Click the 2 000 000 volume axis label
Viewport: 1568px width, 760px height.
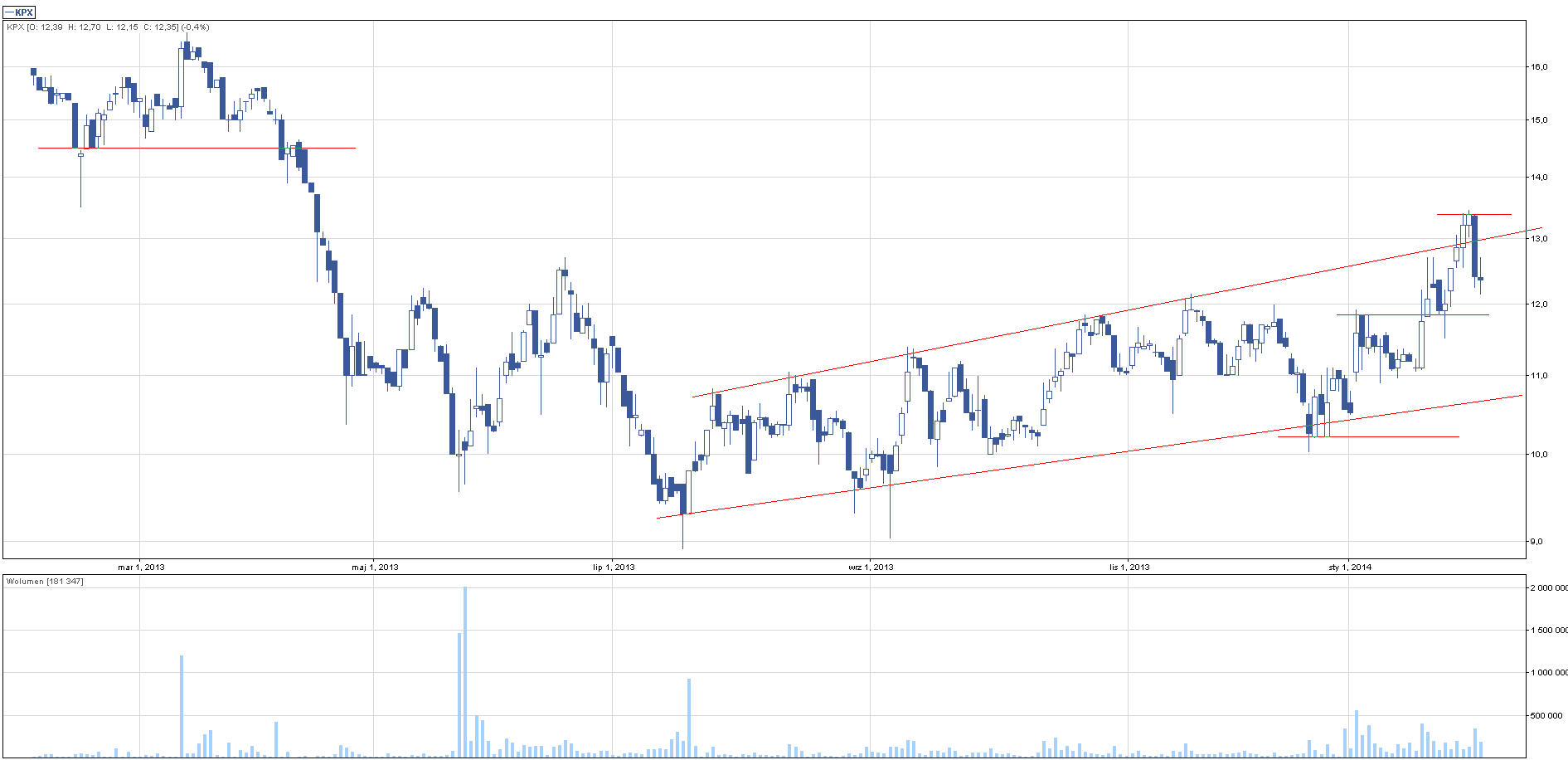click(1549, 588)
